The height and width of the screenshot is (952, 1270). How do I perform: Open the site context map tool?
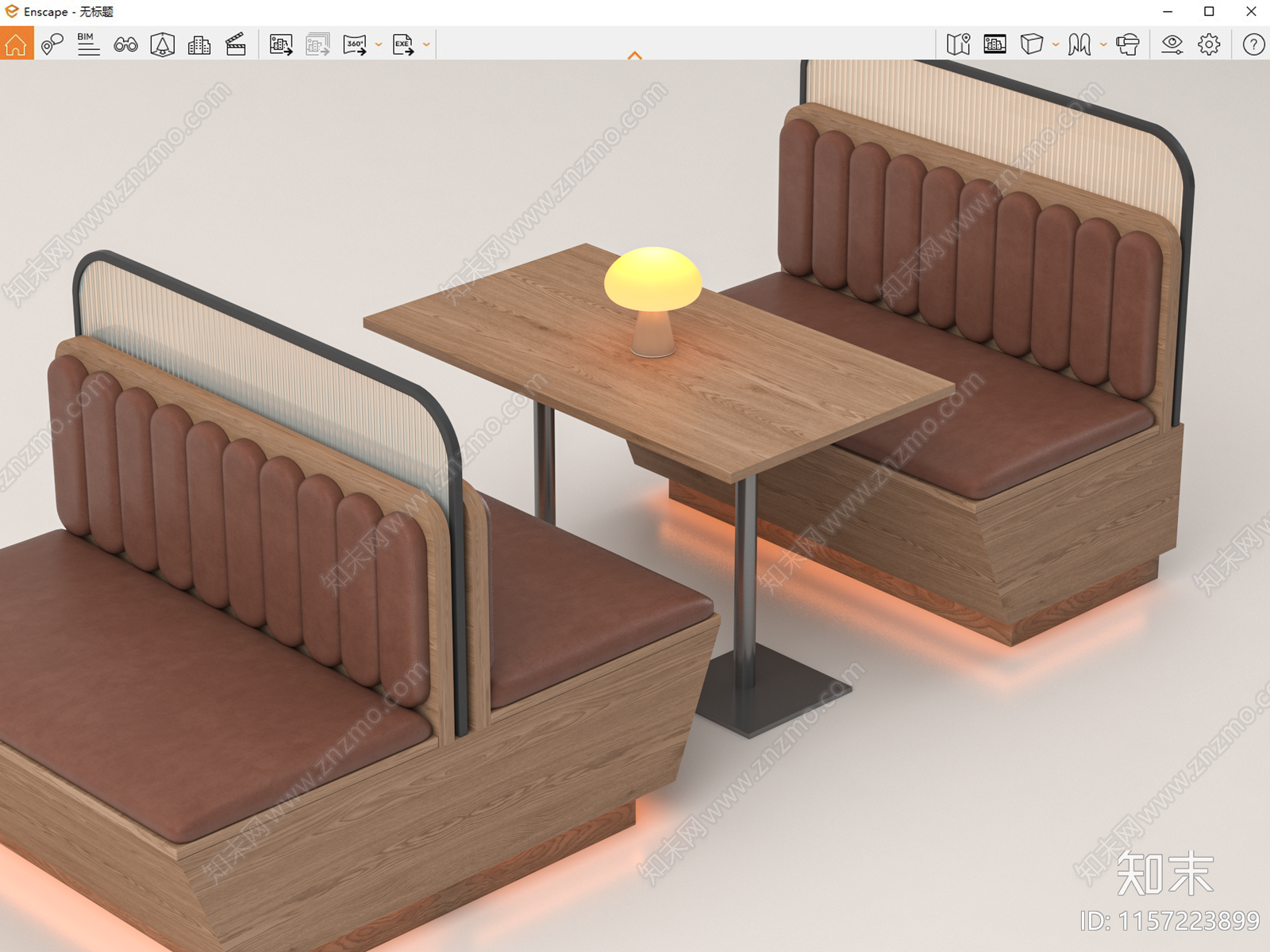pyautogui.click(x=958, y=44)
